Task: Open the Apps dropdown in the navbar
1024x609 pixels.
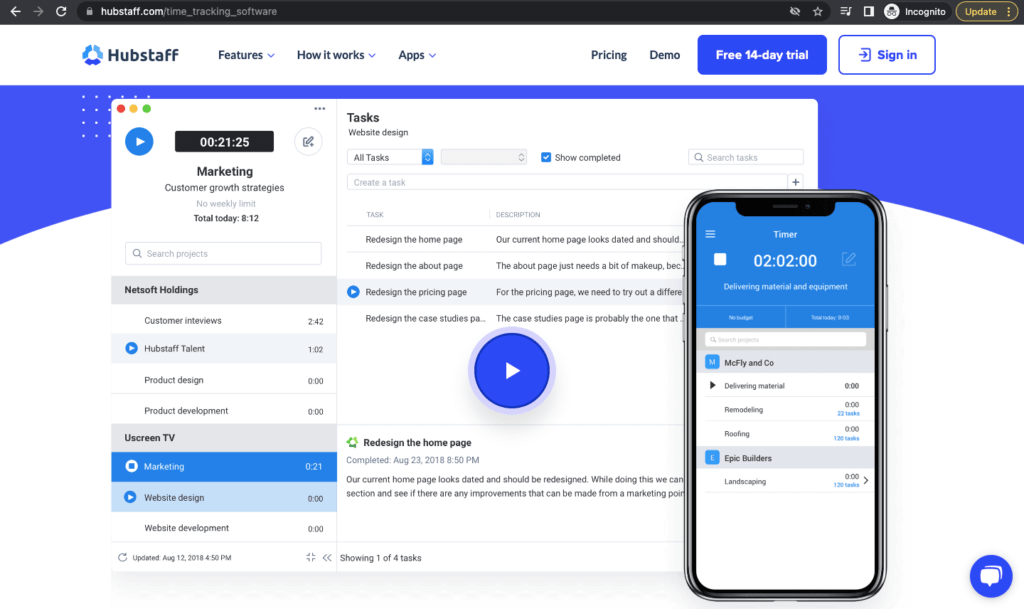Action: click(x=416, y=55)
